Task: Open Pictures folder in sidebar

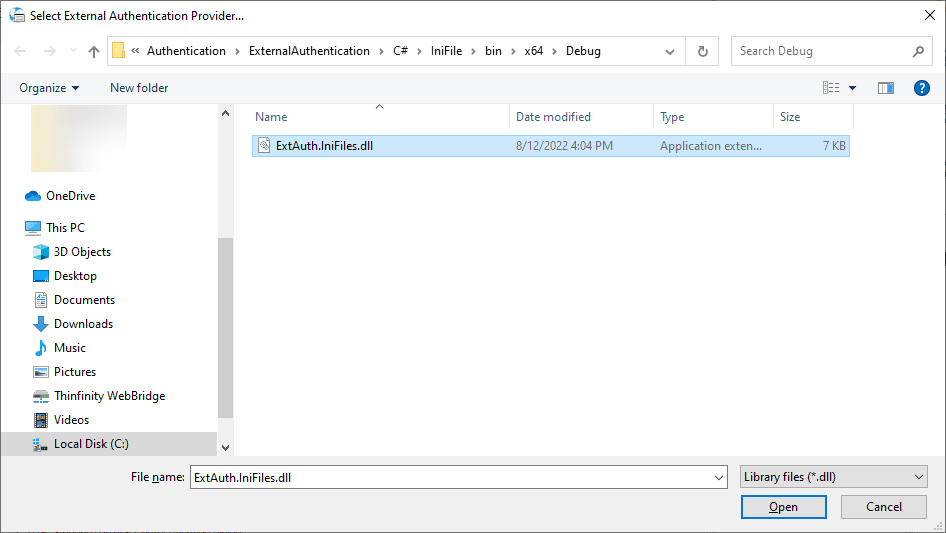Action: pyautogui.click(x=75, y=372)
